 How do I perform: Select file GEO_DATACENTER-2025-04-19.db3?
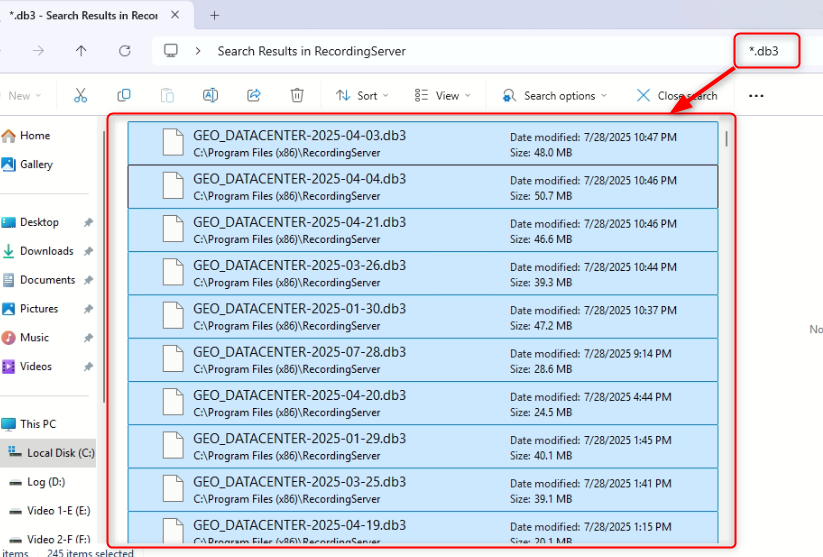click(423, 528)
